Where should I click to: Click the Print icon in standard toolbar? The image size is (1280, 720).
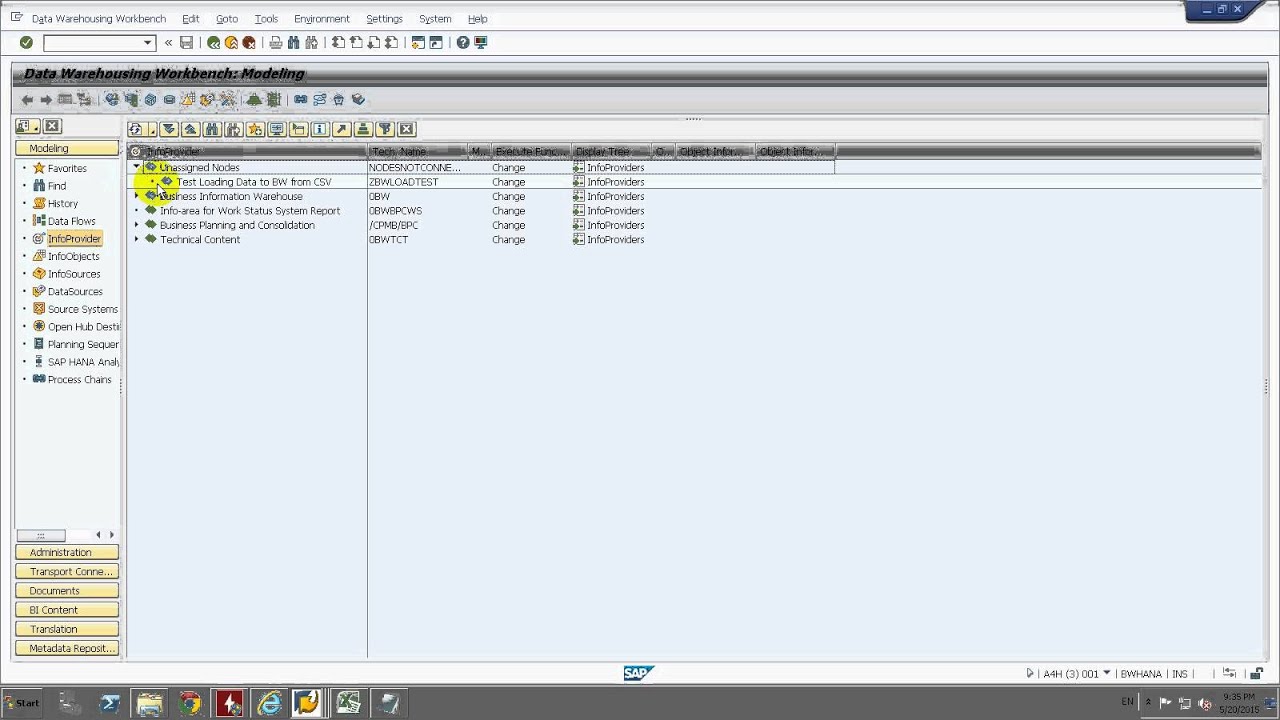[x=276, y=43]
